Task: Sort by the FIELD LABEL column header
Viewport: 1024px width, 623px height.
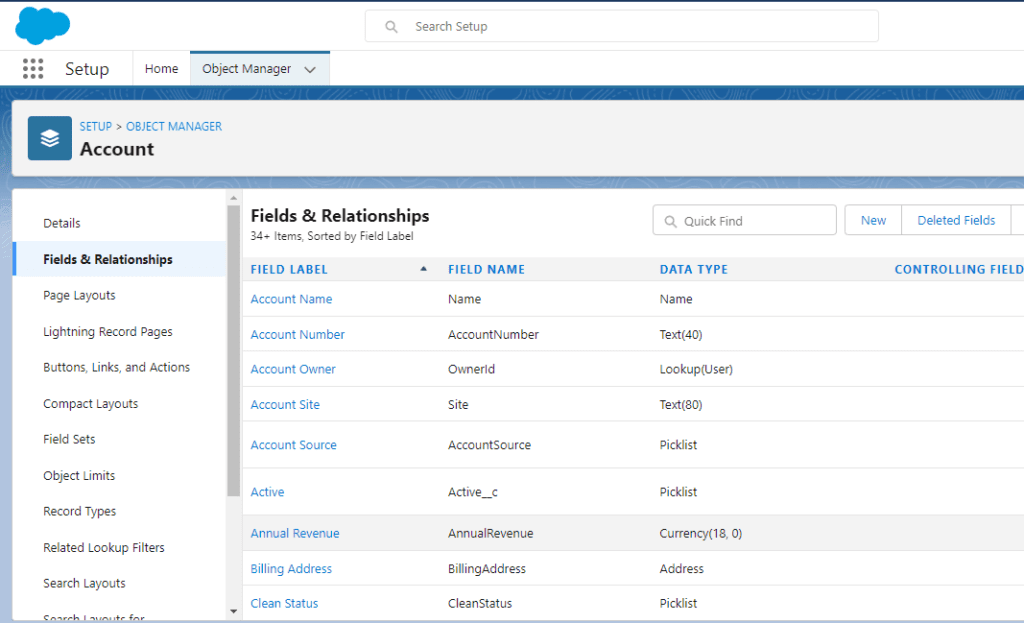Action: pos(289,269)
